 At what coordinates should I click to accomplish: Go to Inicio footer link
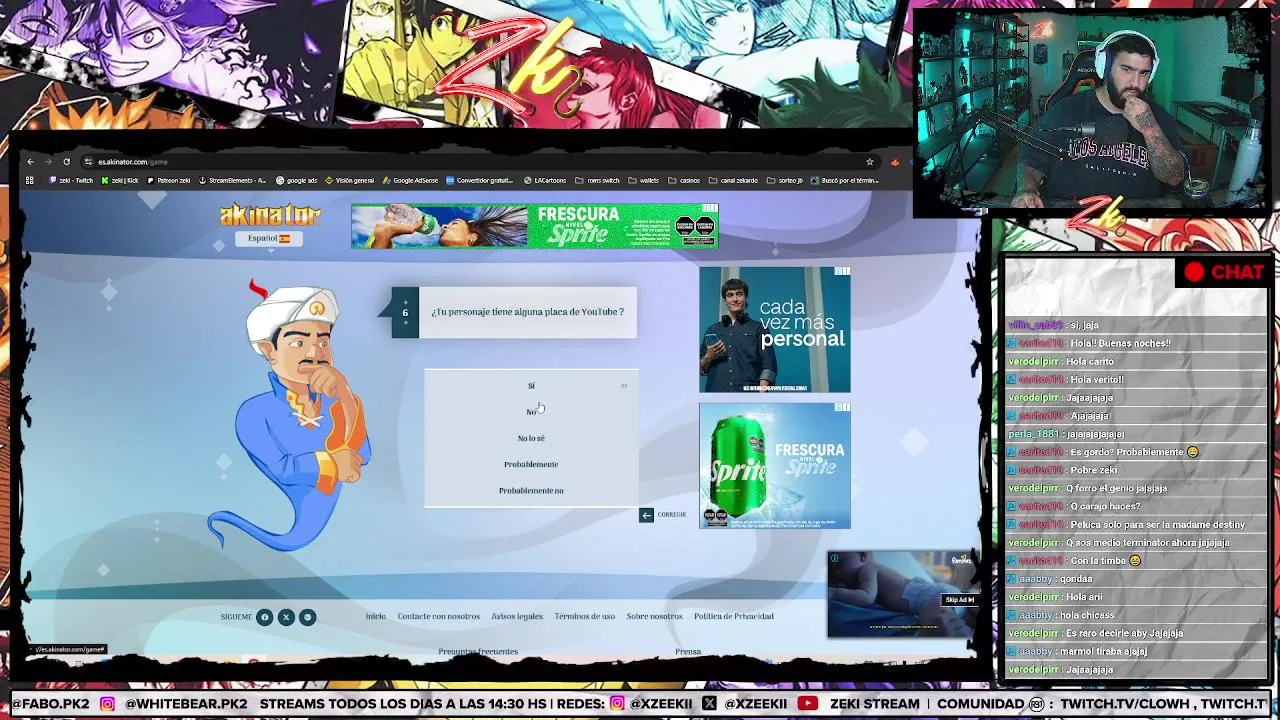point(376,616)
